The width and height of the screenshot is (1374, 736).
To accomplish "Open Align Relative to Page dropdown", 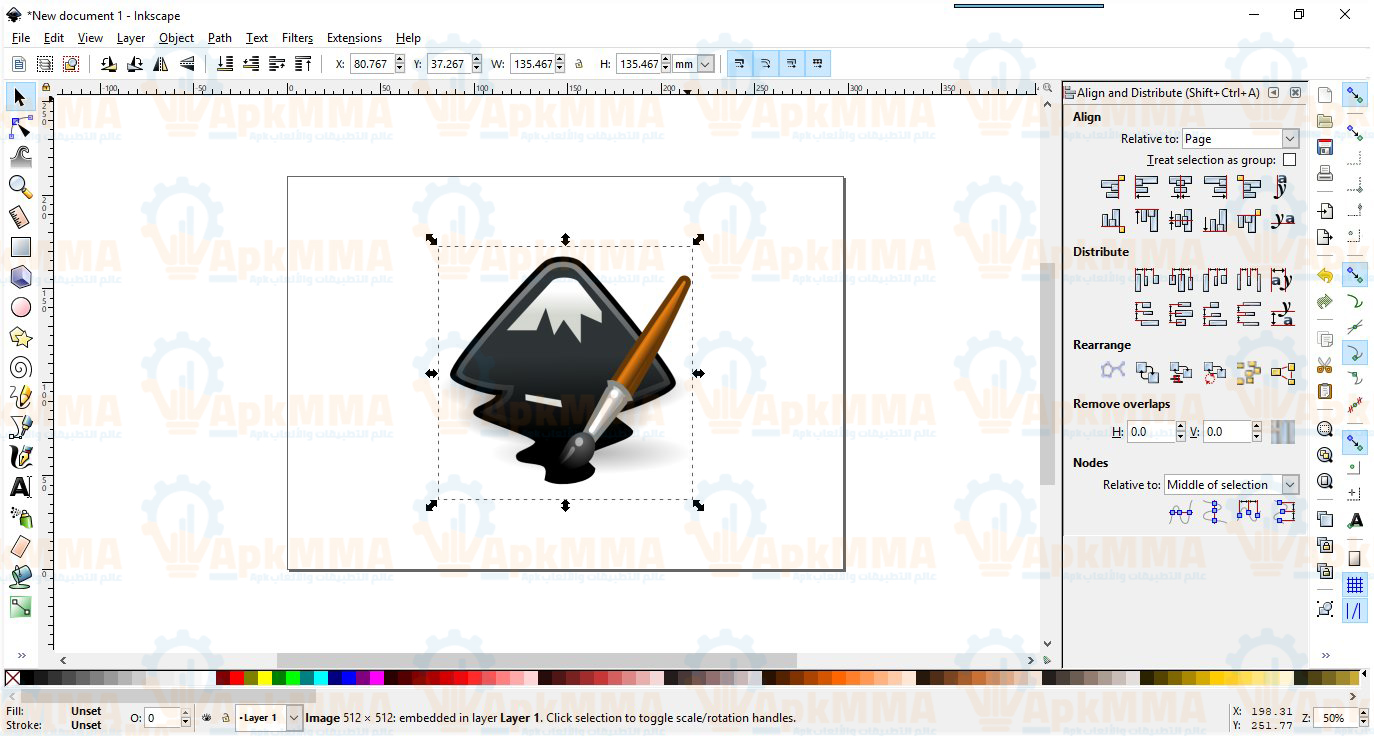I will (x=1240, y=139).
